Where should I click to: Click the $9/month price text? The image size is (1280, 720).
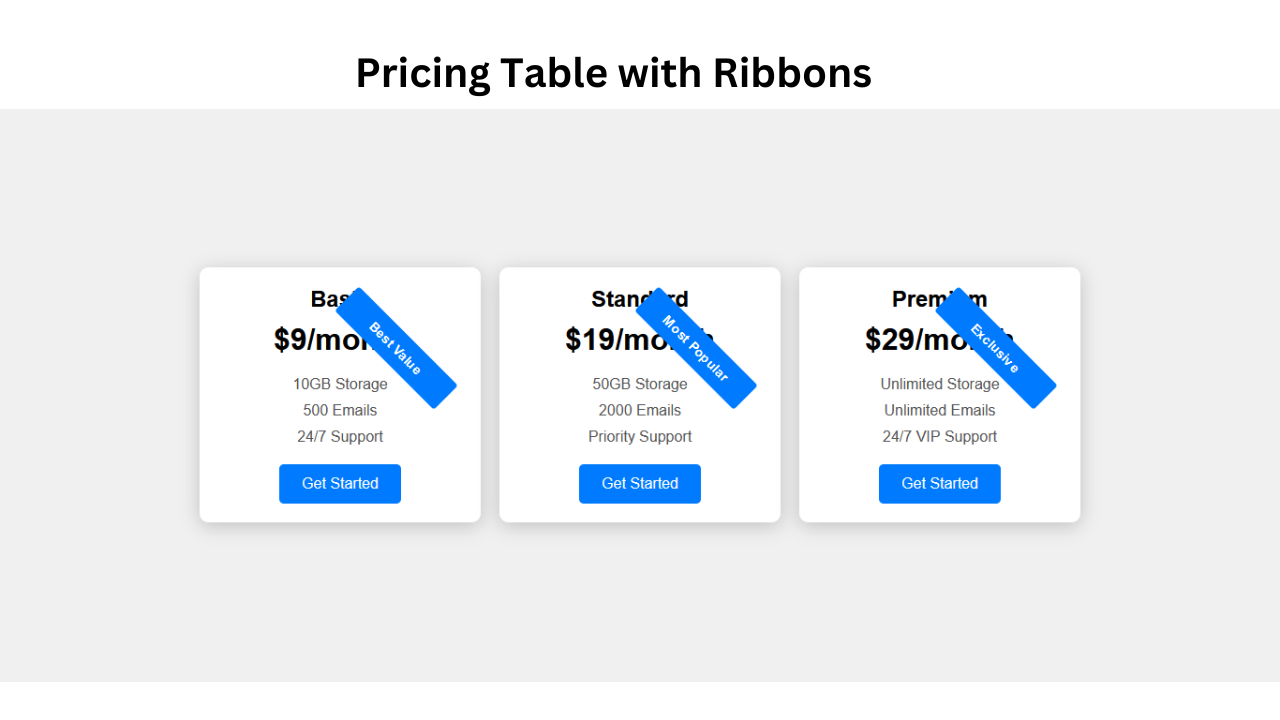pos(308,340)
